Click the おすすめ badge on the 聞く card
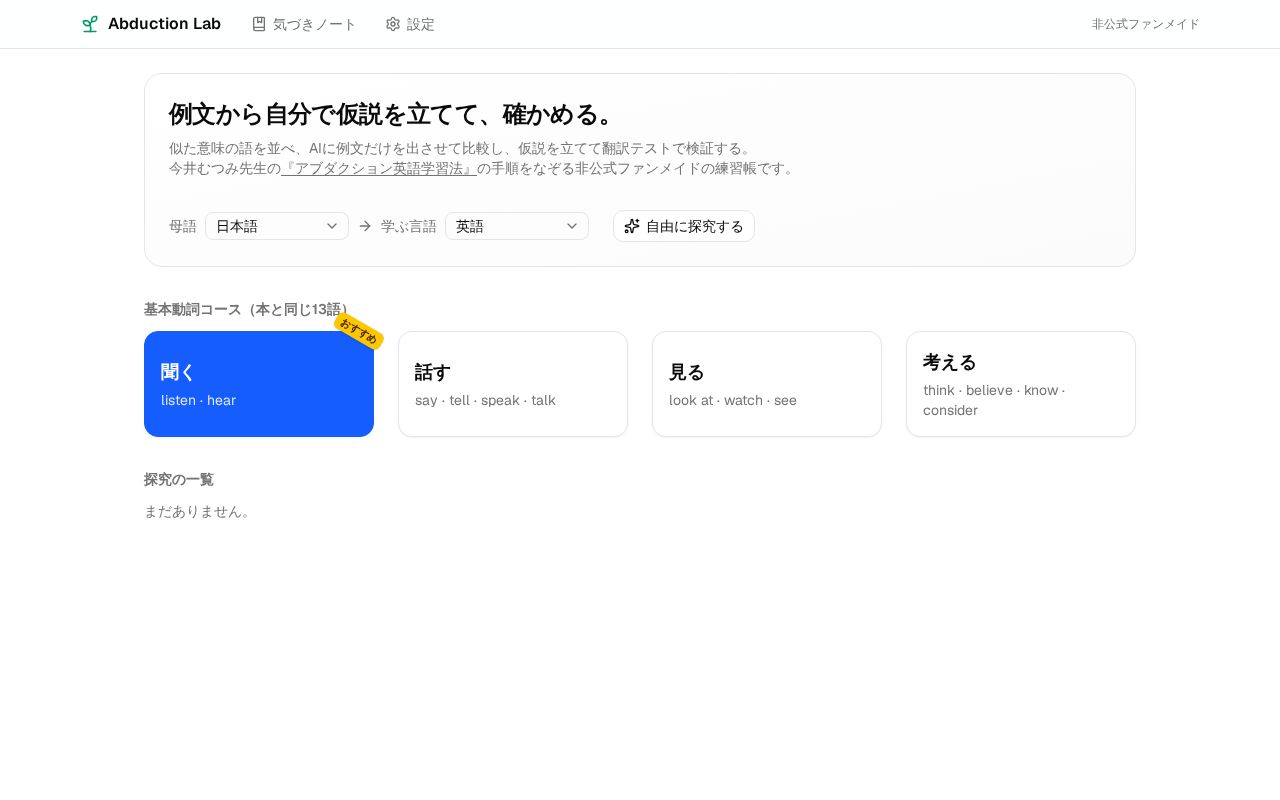The image size is (1280, 800). pos(358,331)
